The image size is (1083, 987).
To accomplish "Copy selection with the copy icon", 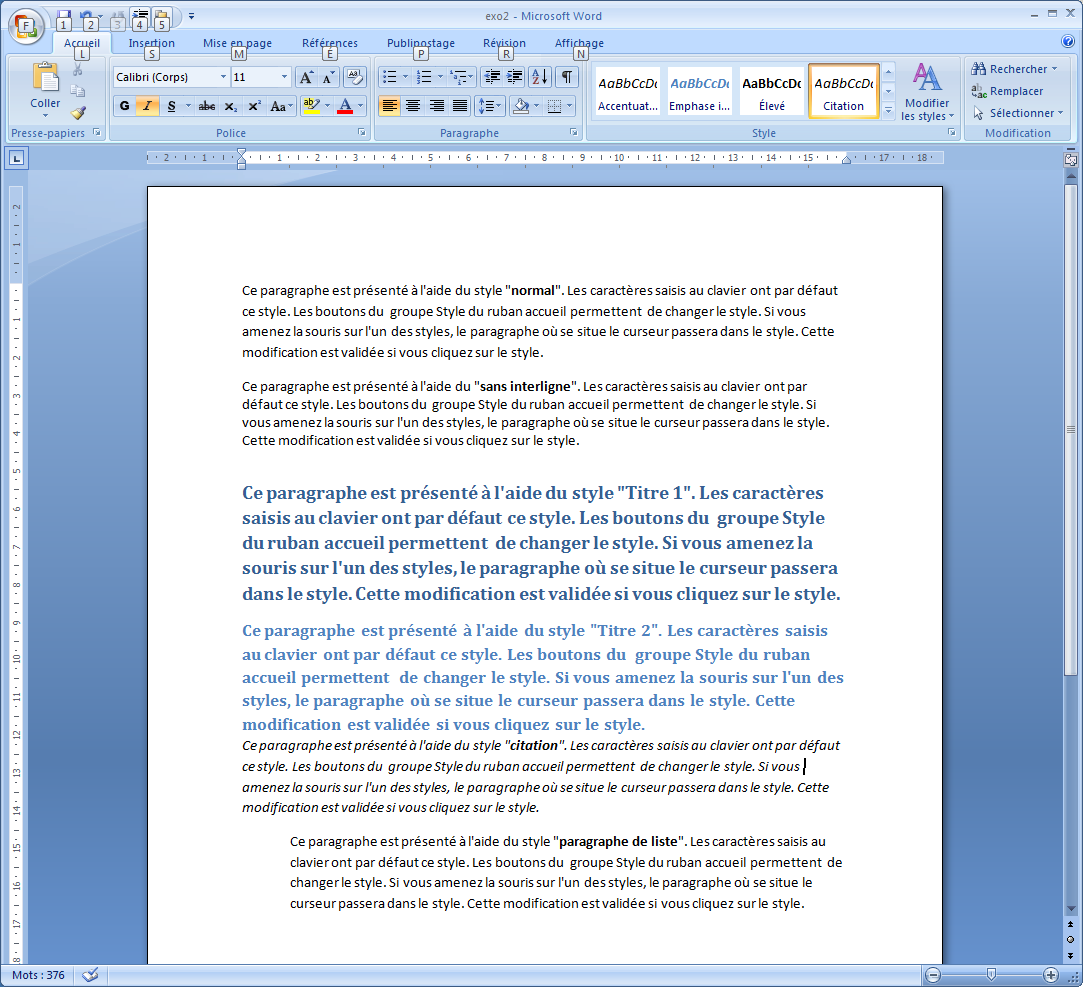I will click(78, 90).
